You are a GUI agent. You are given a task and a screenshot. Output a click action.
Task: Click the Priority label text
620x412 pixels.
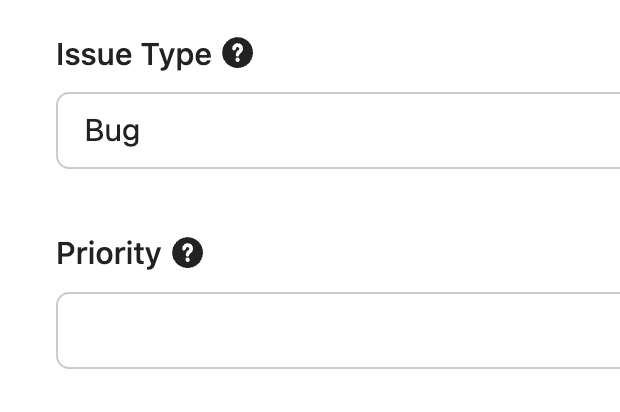(x=109, y=253)
